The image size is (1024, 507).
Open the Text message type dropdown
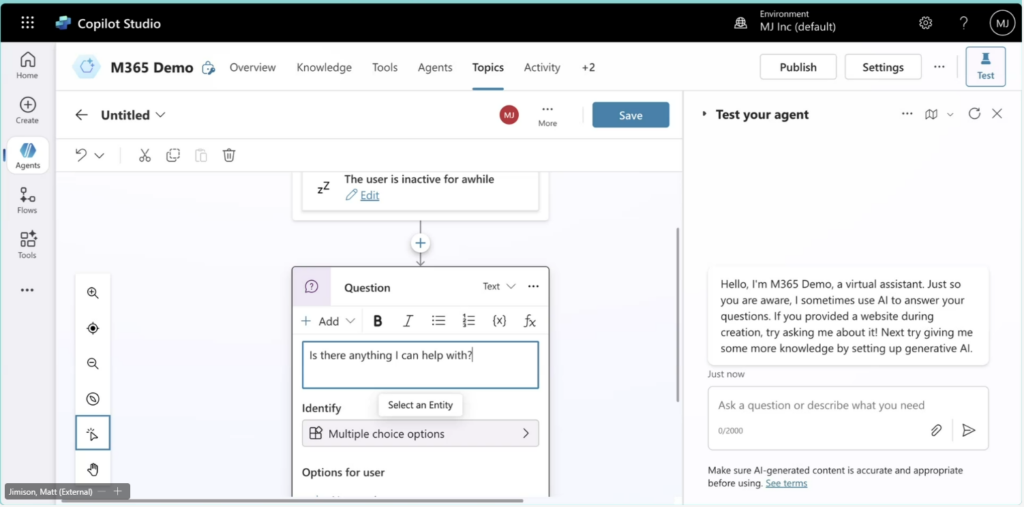tap(500, 286)
